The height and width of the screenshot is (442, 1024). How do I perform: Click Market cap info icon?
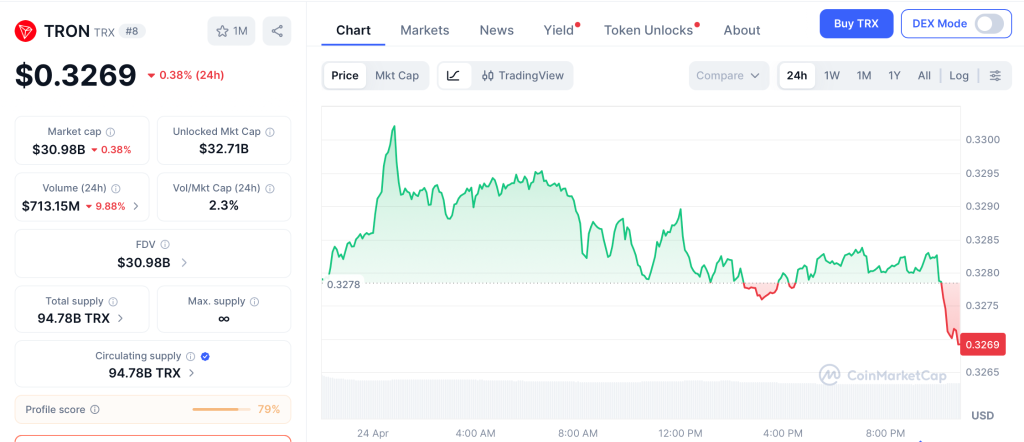click(110, 132)
